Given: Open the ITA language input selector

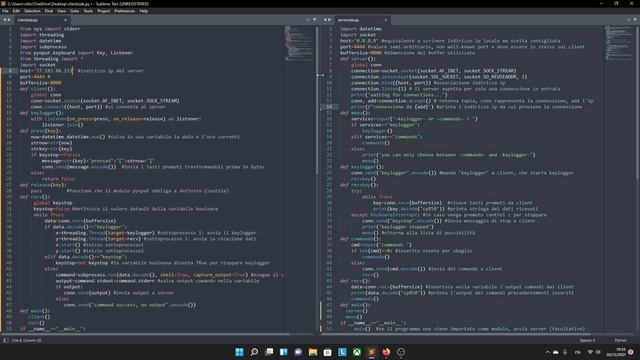Looking at the screenshot, I should (578, 352).
